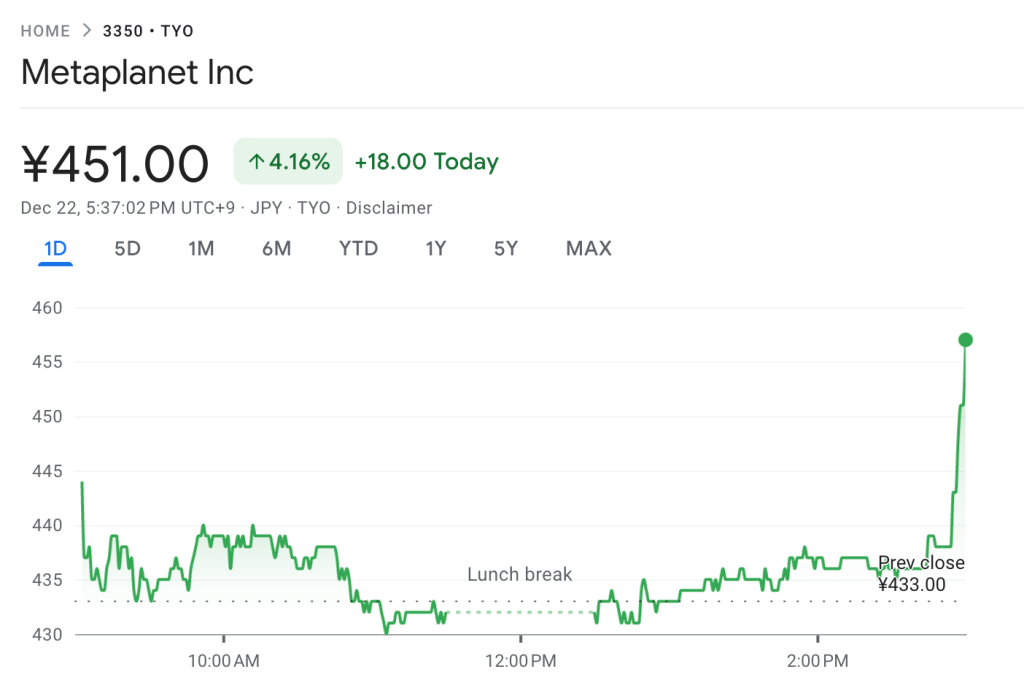This screenshot has width=1024, height=696.
Task: Click the Lunch break label on chart
Action: click(x=519, y=575)
